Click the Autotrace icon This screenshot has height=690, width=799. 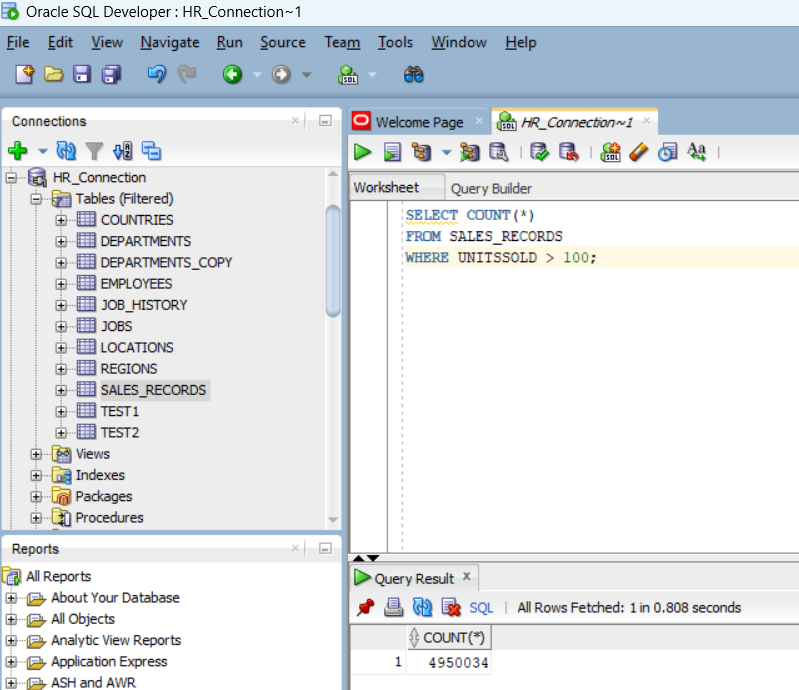click(470, 152)
